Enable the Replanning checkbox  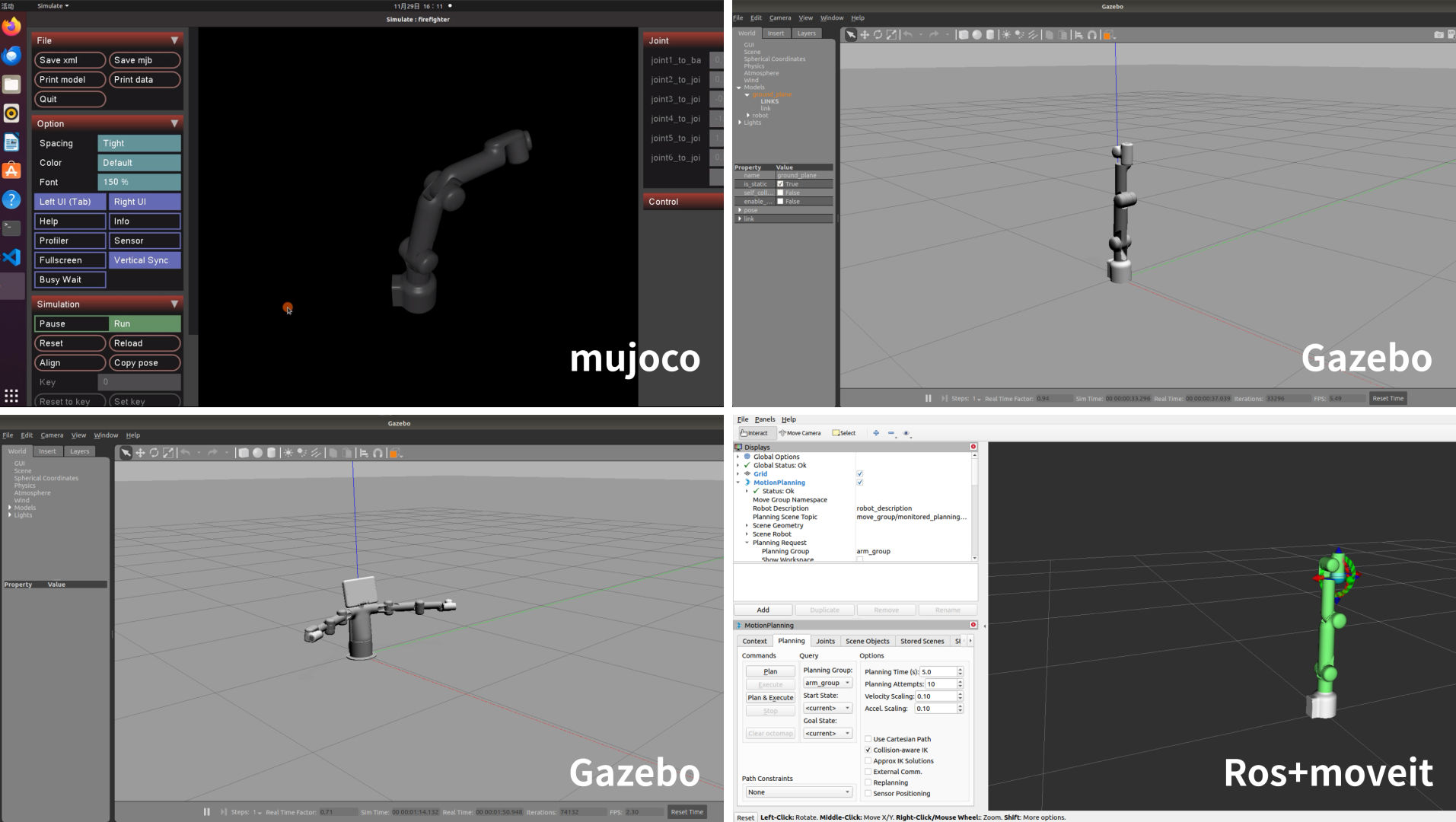tap(868, 782)
